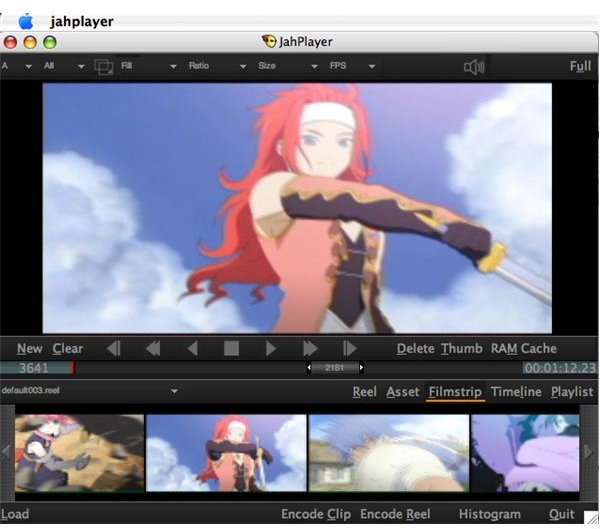Image resolution: width=600 pixels, height=529 pixels.
Task: Open the Playlist tab
Action: point(572,392)
